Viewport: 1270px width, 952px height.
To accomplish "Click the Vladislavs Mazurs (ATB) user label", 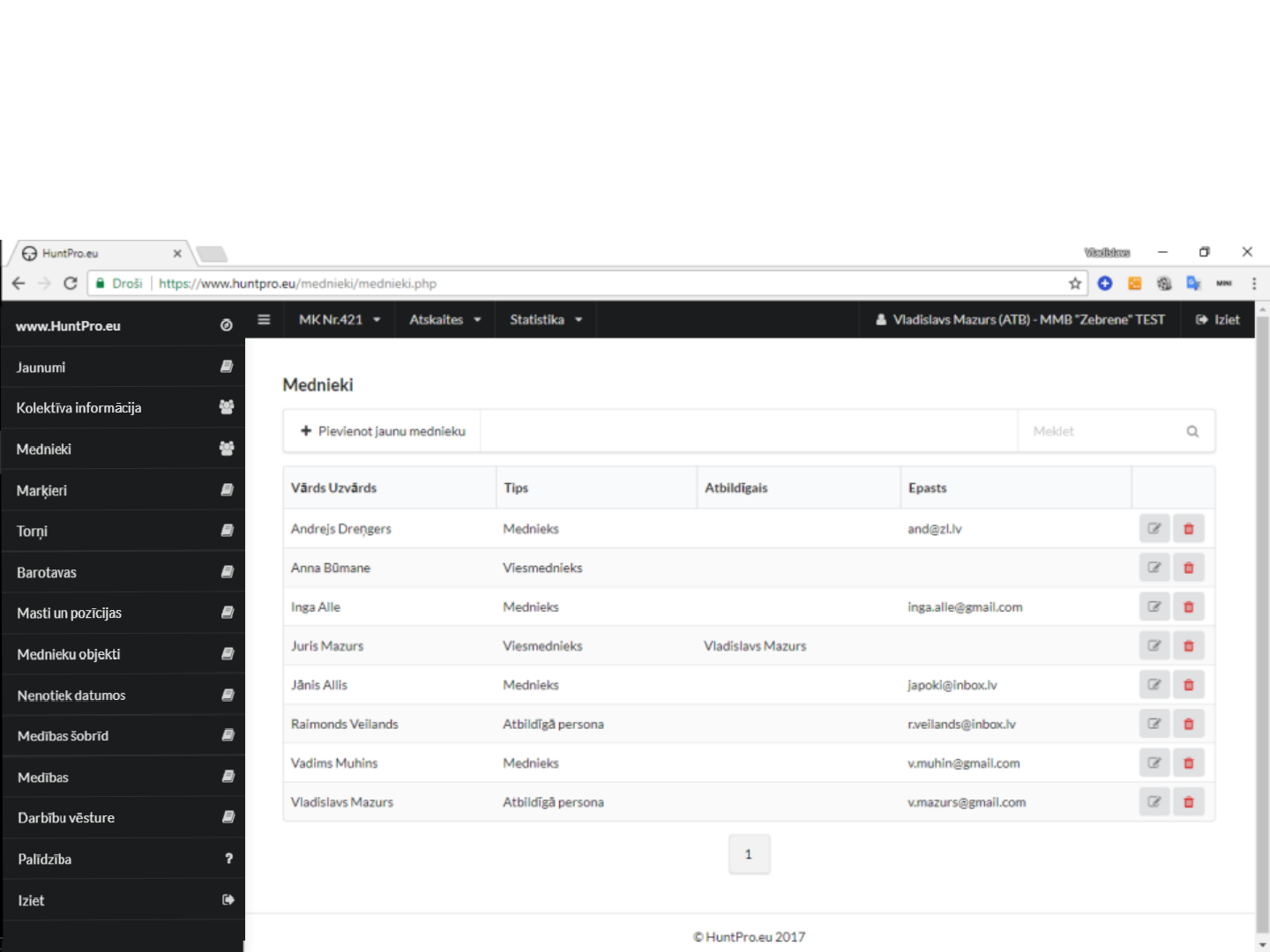I will coord(1020,320).
